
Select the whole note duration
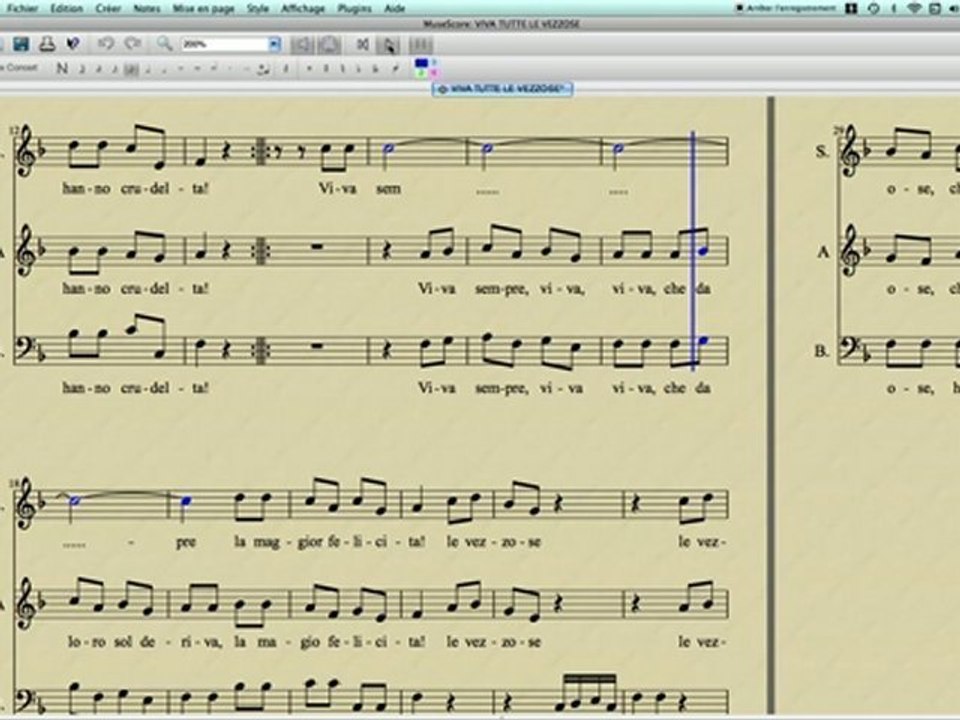tap(181, 69)
